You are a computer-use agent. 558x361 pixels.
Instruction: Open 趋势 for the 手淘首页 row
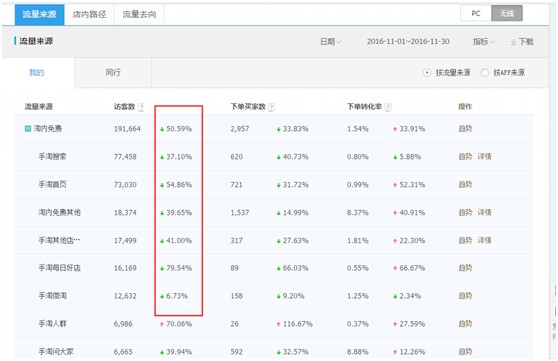[x=465, y=184]
